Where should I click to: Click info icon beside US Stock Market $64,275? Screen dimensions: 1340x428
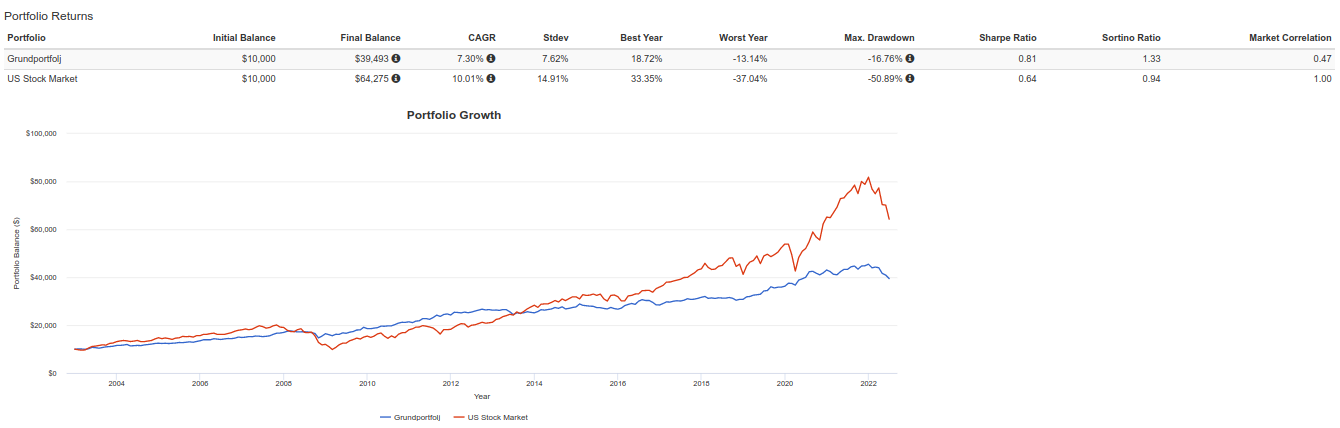(x=396, y=78)
